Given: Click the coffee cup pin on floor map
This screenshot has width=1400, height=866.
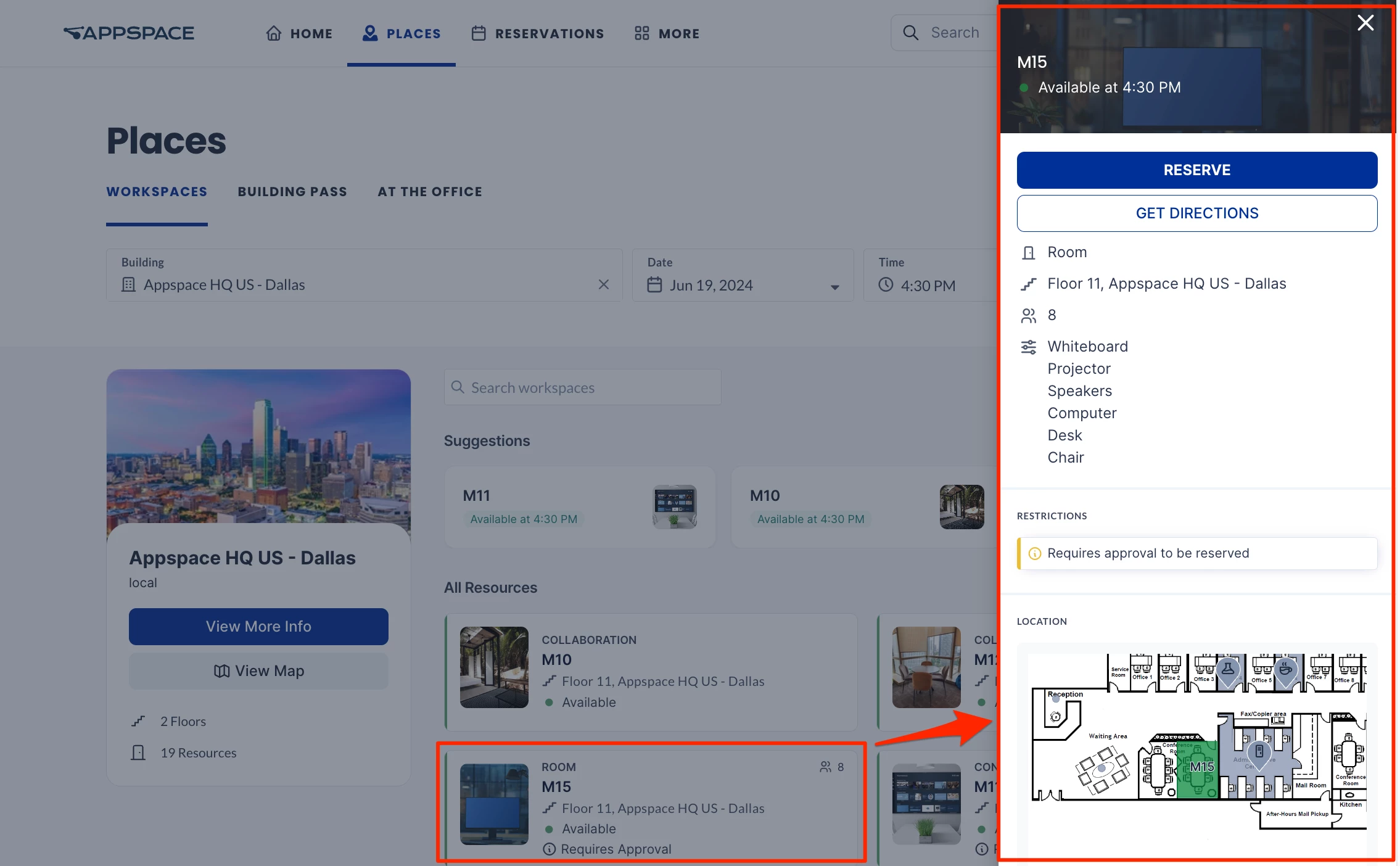Looking at the screenshot, I should 1285,670.
